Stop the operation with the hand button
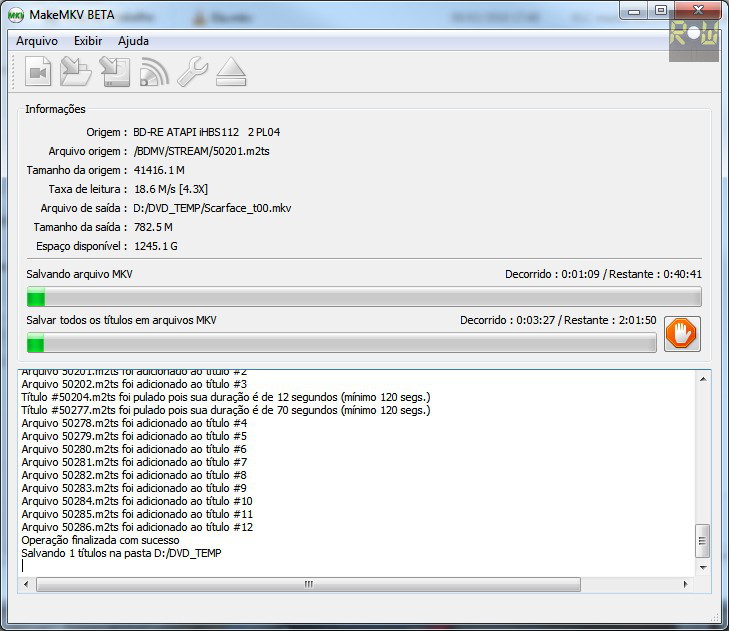Screen dimensions: 729x631 pos(682,334)
